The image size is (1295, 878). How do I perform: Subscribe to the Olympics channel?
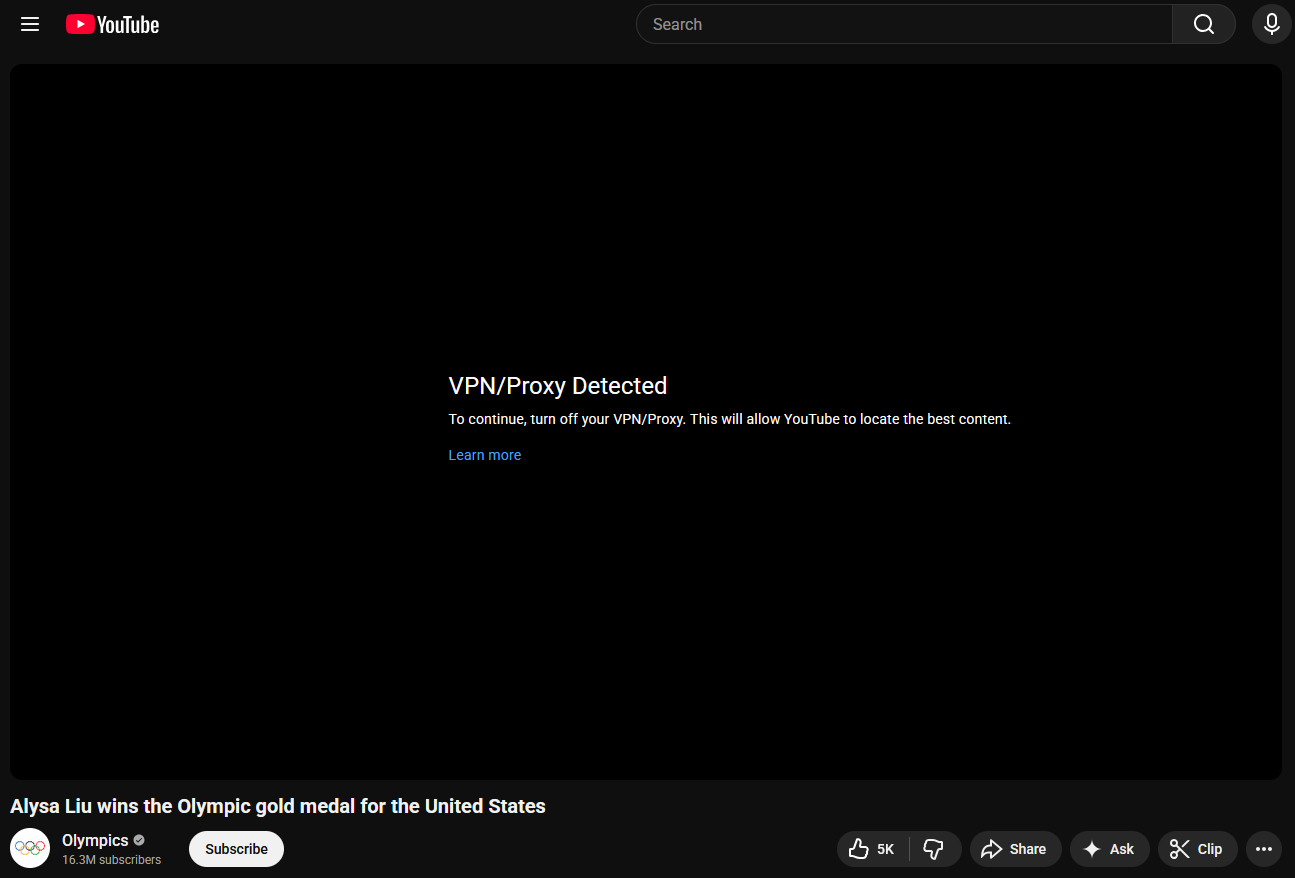coord(236,849)
